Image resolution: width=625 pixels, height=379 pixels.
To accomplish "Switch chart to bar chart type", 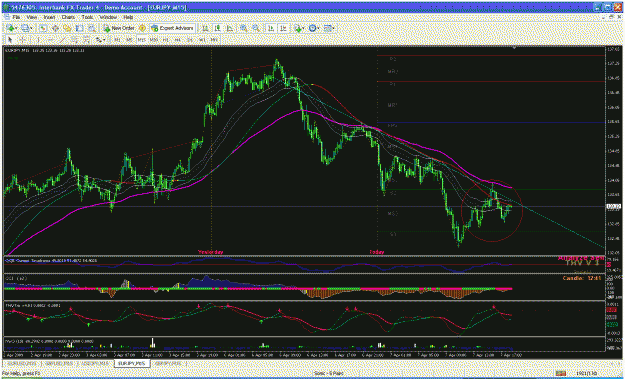I will [205, 28].
